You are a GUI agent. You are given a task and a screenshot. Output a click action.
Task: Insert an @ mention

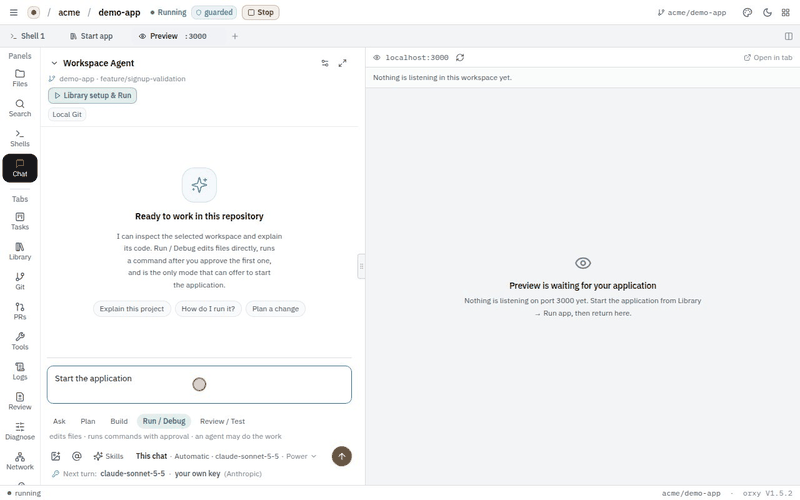77,456
